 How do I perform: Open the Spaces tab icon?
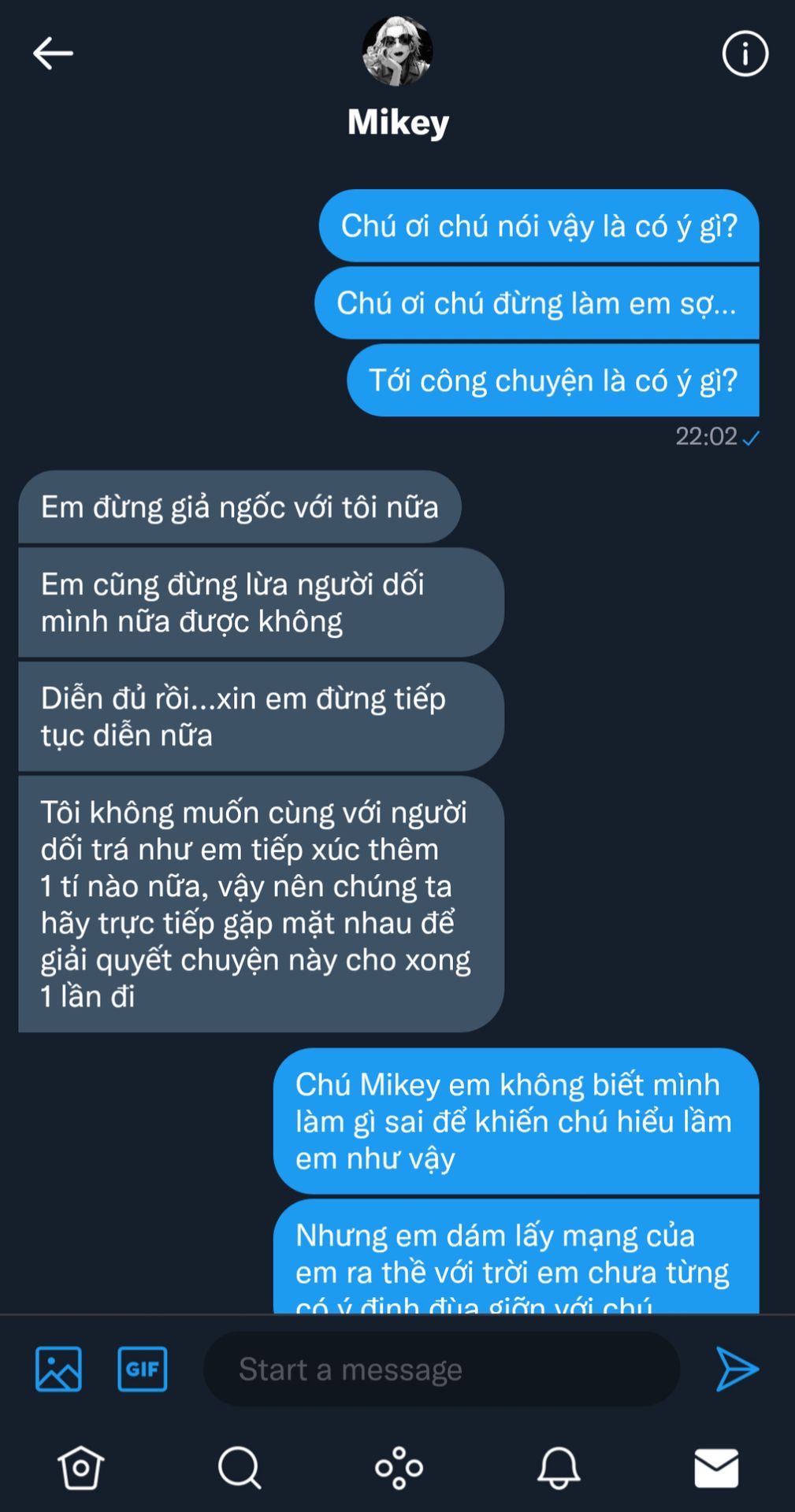(x=399, y=1468)
